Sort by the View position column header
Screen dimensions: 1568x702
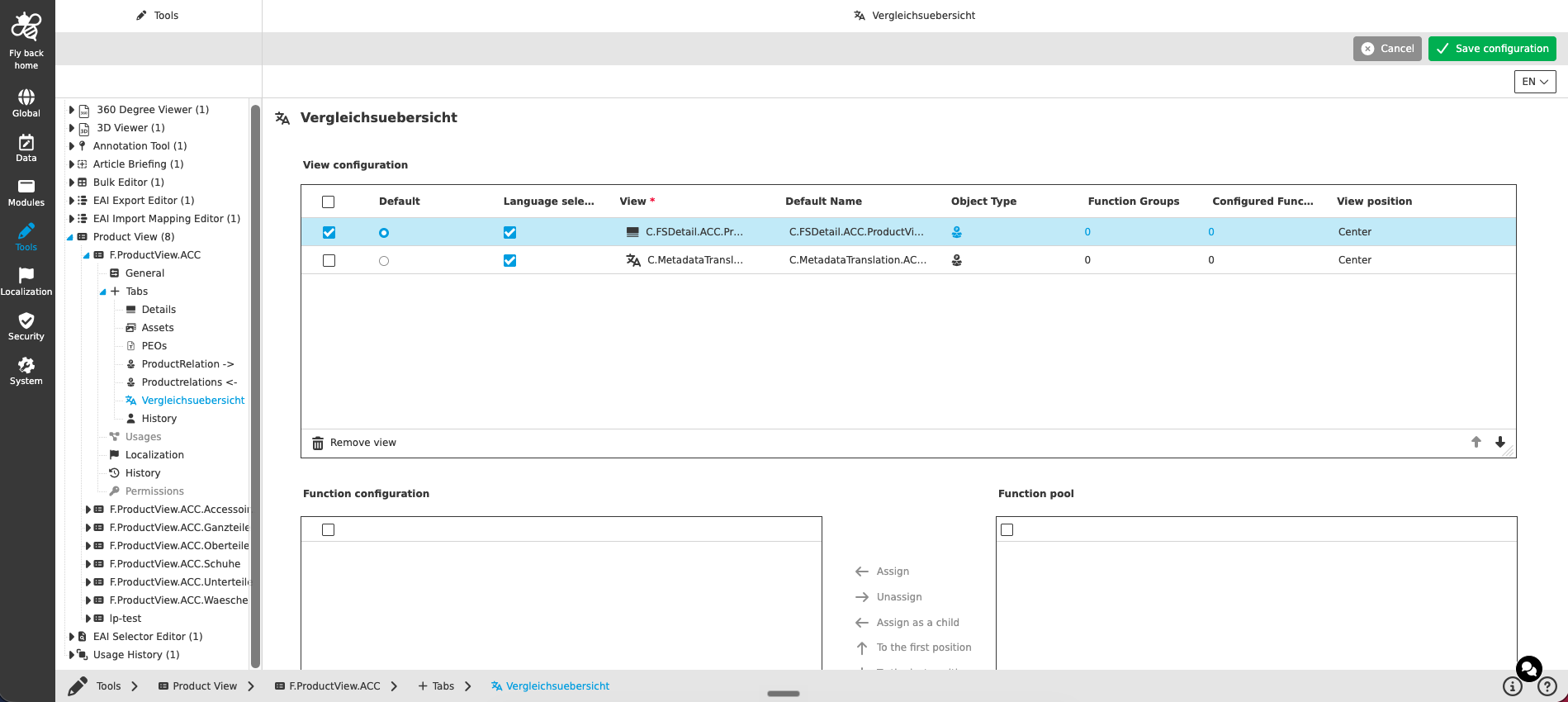coord(1374,202)
